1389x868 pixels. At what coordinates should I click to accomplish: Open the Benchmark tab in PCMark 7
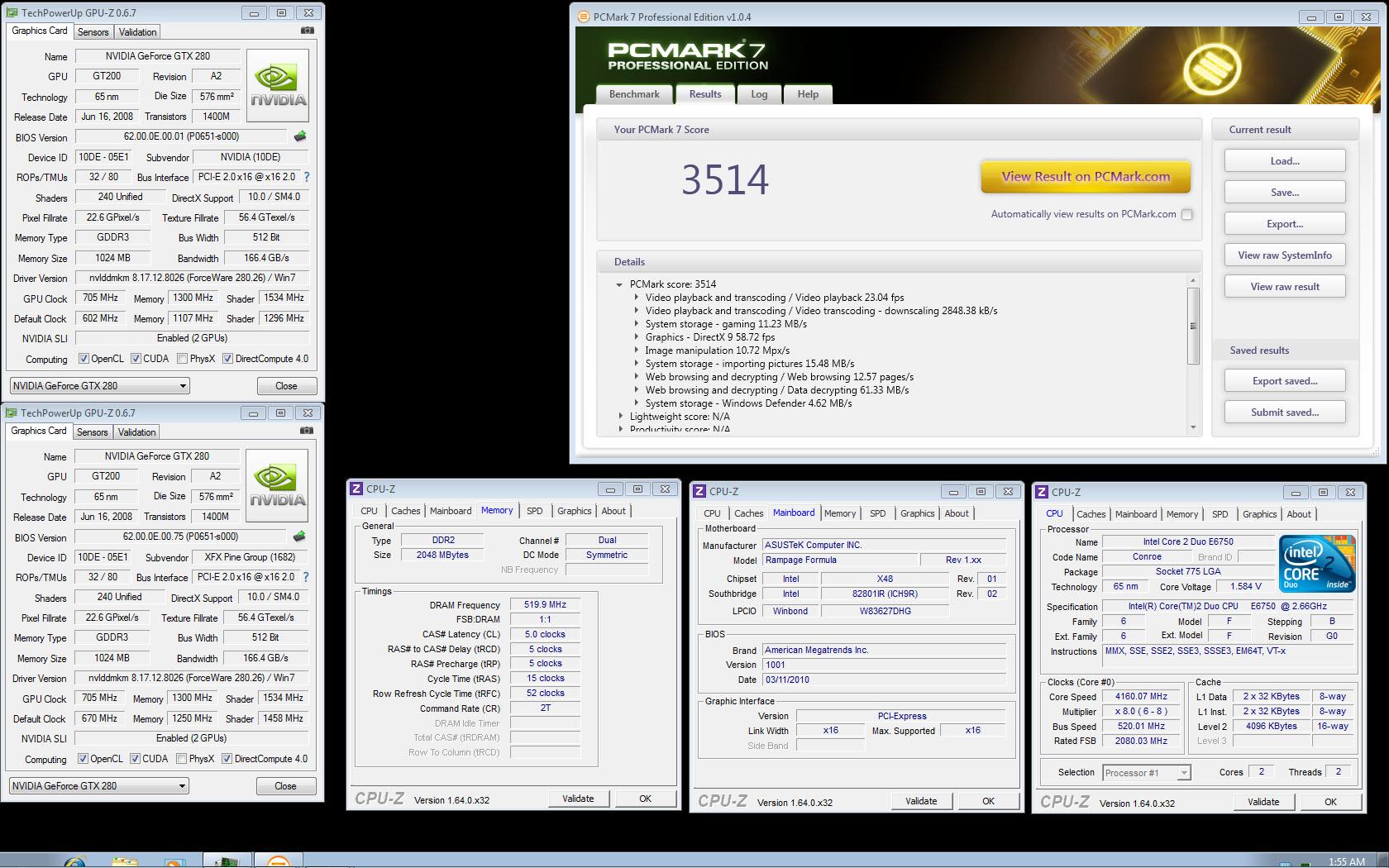634,94
